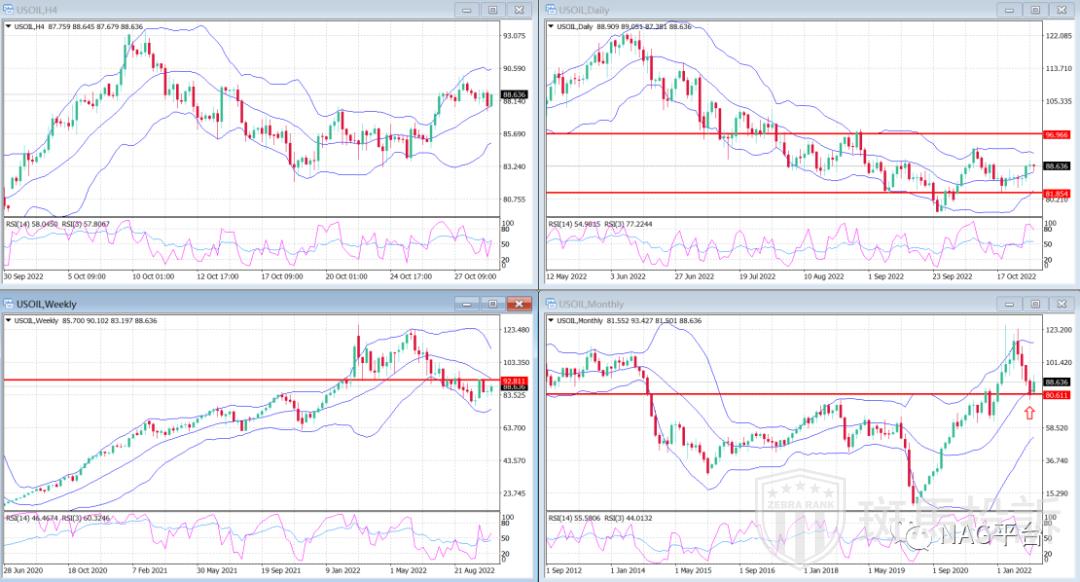Click the 93.075 price scale value in H4 chart
The height and width of the screenshot is (582, 1080).
(x=515, y=36)
